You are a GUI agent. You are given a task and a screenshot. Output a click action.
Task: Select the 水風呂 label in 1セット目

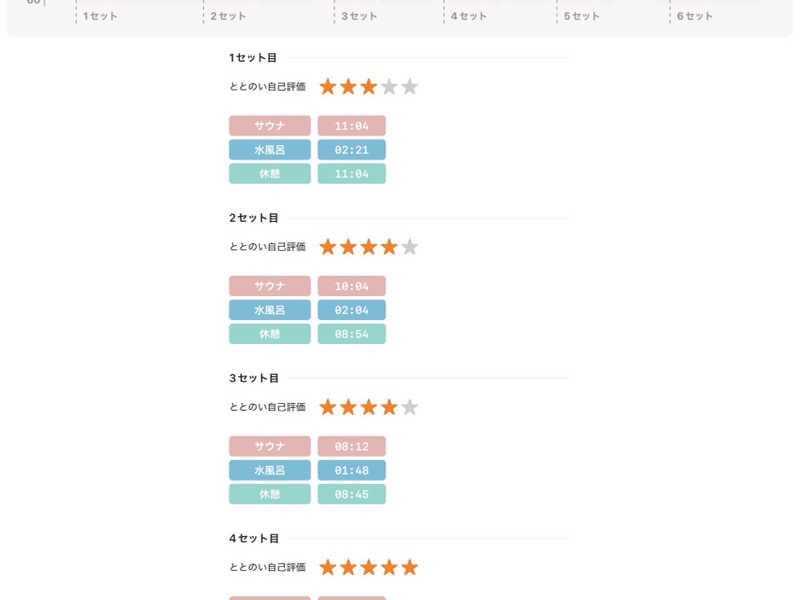tap(269, 149)
